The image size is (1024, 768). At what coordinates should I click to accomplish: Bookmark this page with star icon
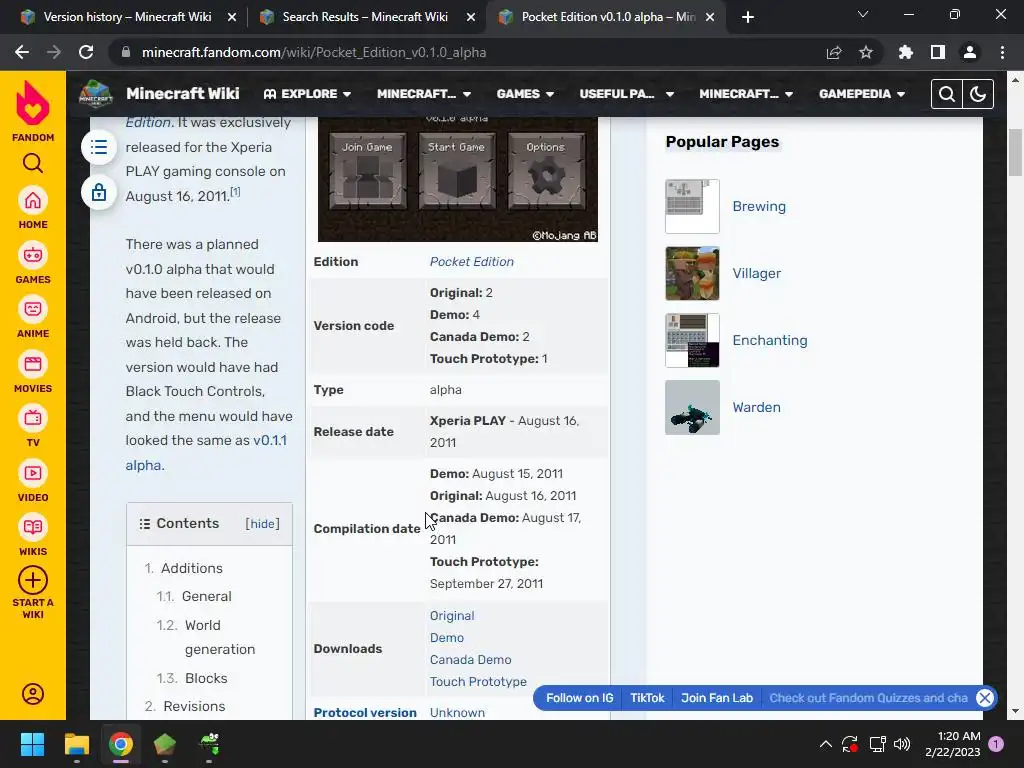[x=866, y=52]
